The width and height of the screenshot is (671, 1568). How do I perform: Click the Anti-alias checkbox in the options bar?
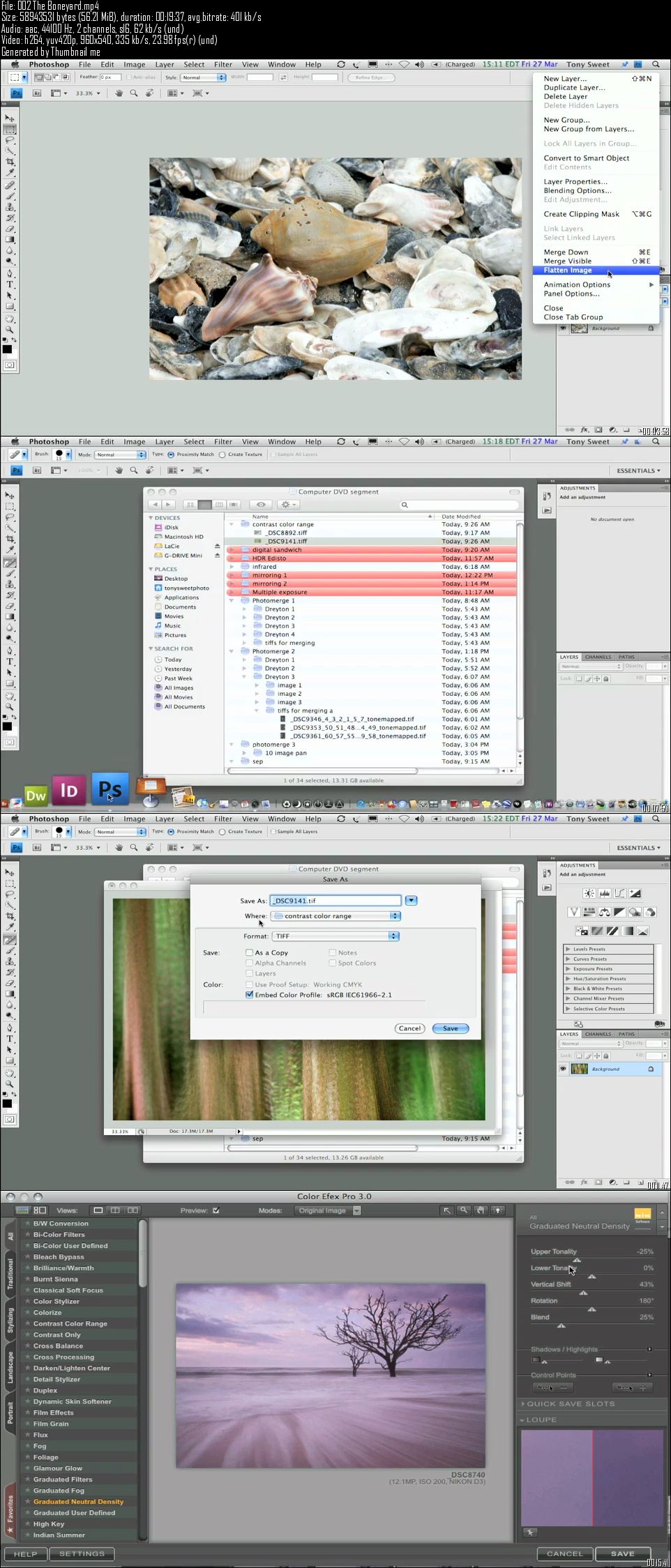(129, 77)
